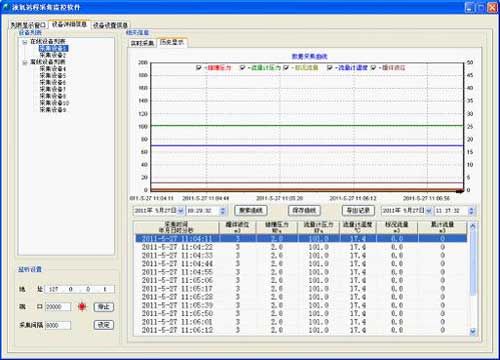Click the 标况流量 column header
This screenshot has height=360, width=500.
point(397,227)
